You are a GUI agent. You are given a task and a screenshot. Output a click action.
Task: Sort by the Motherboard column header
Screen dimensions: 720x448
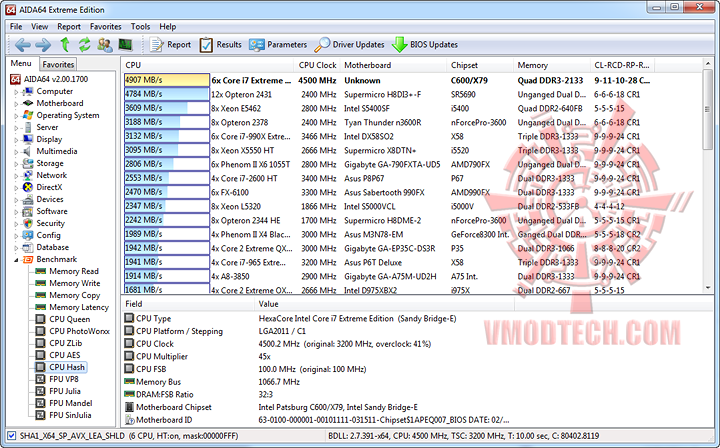394,65
